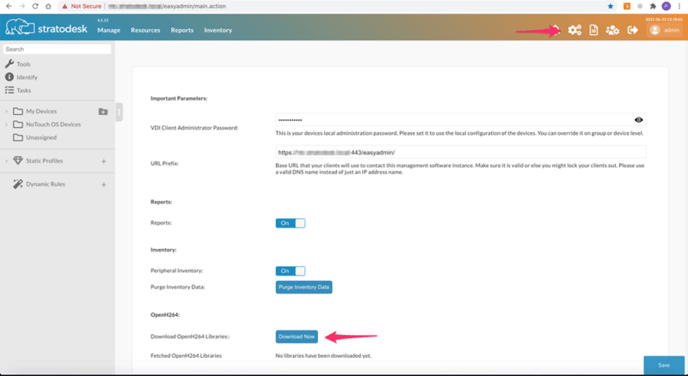This screenshot has height=376, width=688.
Task: Open the Inventory menu
Action: 218,30
